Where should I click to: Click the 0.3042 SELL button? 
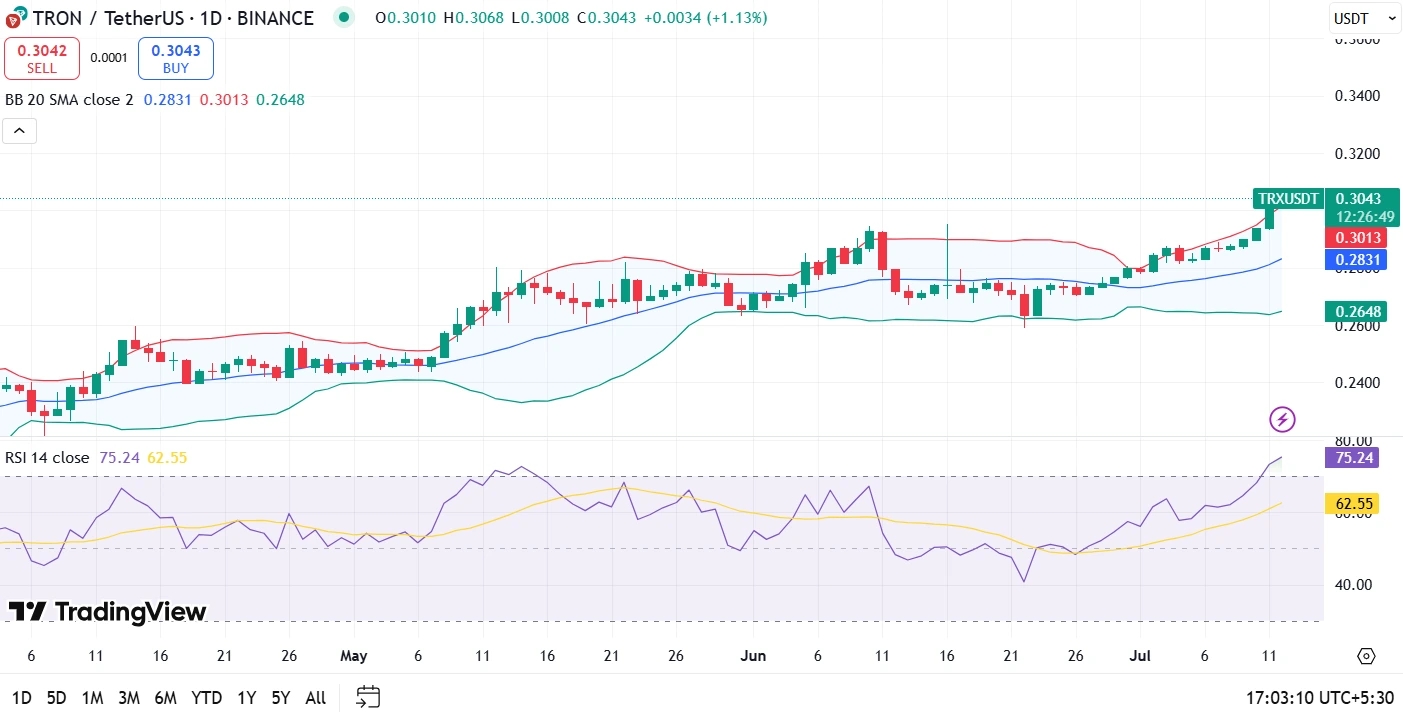(x=42, y=58)
